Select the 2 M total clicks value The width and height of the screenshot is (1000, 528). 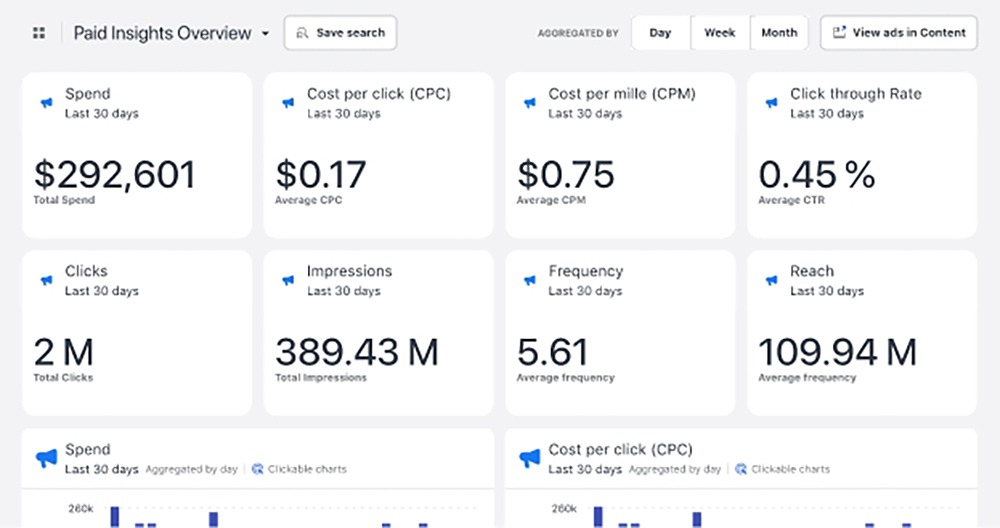point(64,351)
